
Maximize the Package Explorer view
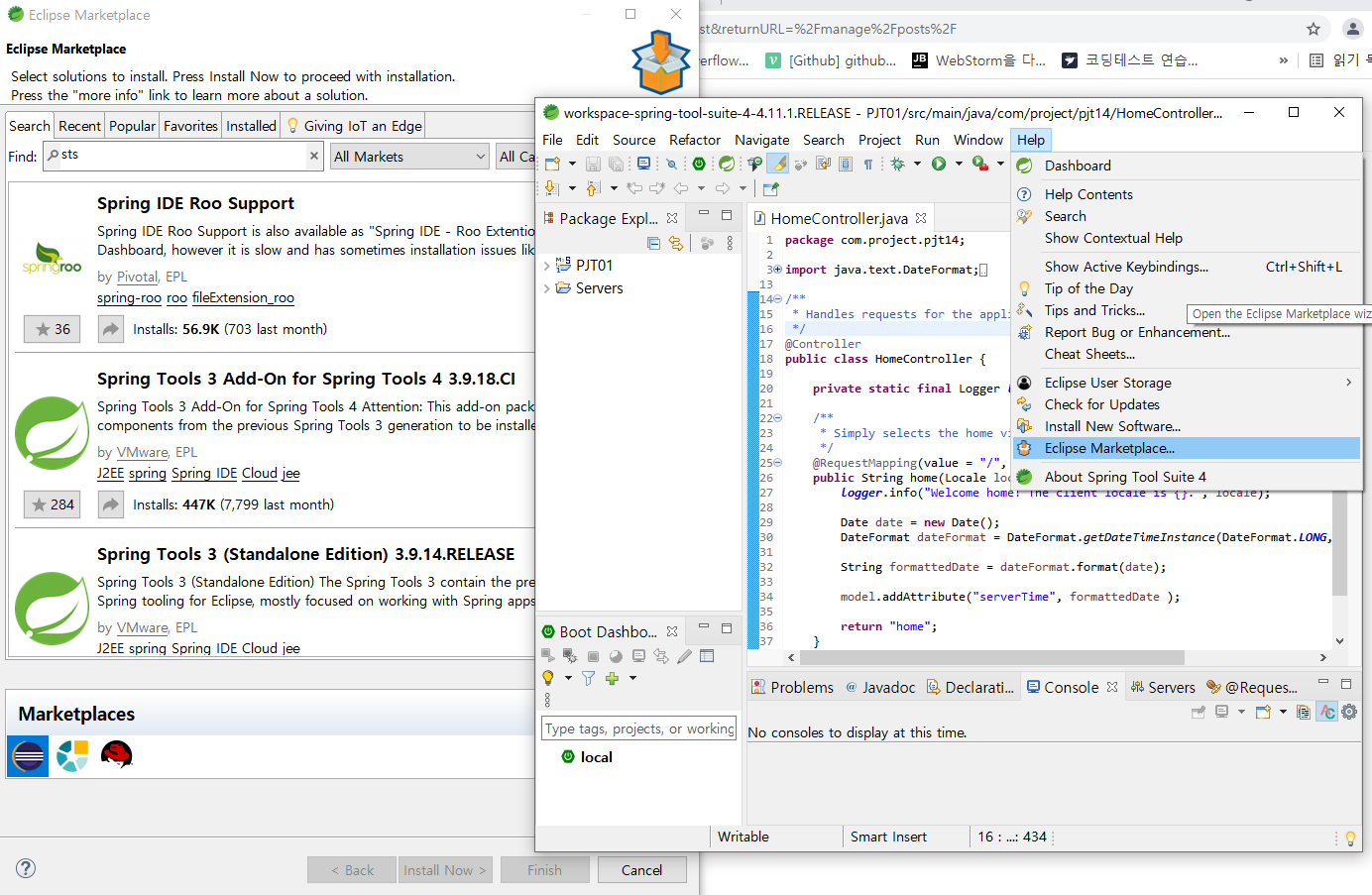[727, 215]
